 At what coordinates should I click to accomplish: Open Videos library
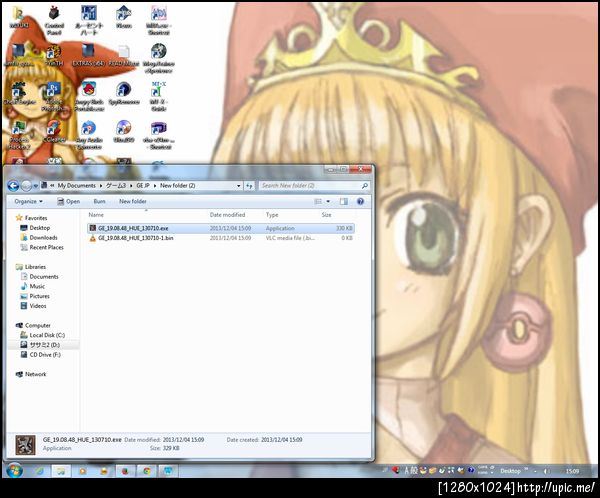[34, 306]
